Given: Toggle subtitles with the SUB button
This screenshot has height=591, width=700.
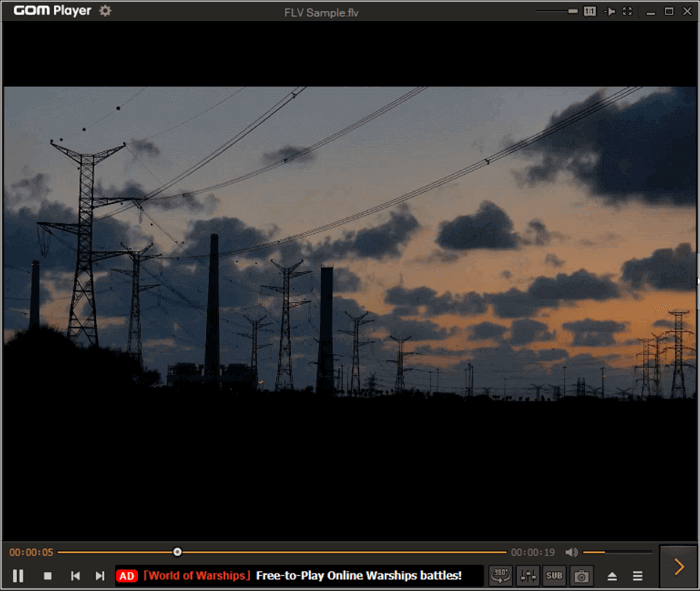Looking at the screenshot, I should (x=554, y=575).
